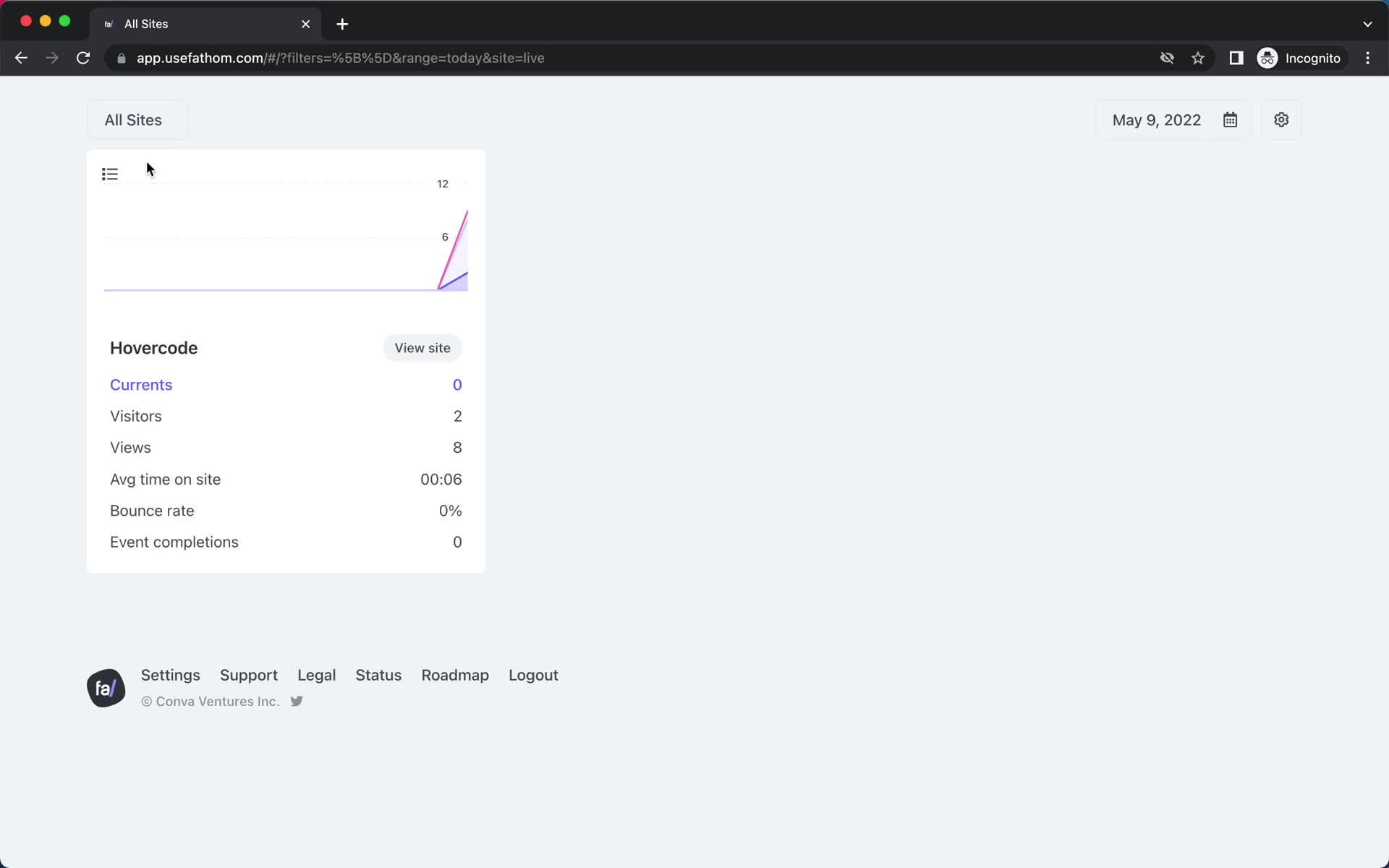
Task: Bookmark this page with star icon
Action: click(x=1198, y=58)
